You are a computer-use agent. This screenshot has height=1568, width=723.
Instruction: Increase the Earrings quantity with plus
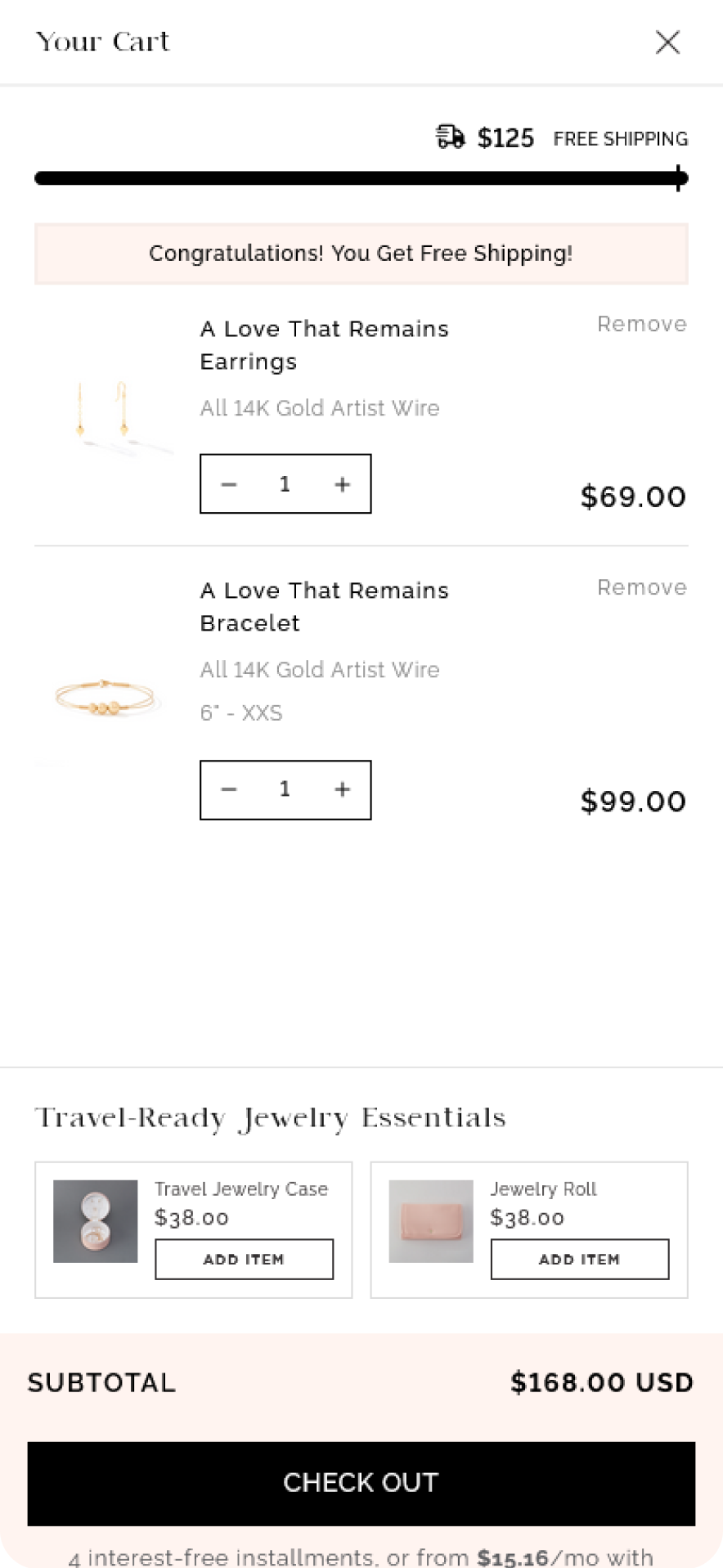pos(343,484)
